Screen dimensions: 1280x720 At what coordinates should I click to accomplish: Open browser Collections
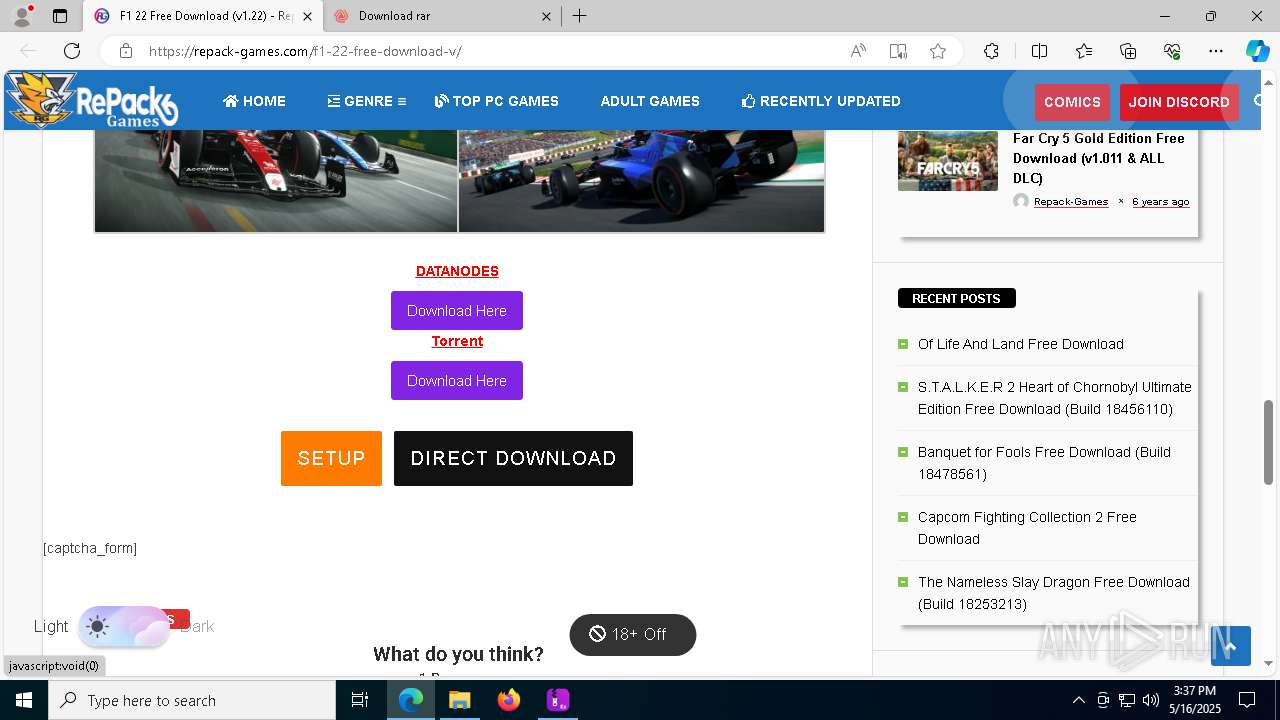(1128, 51)
